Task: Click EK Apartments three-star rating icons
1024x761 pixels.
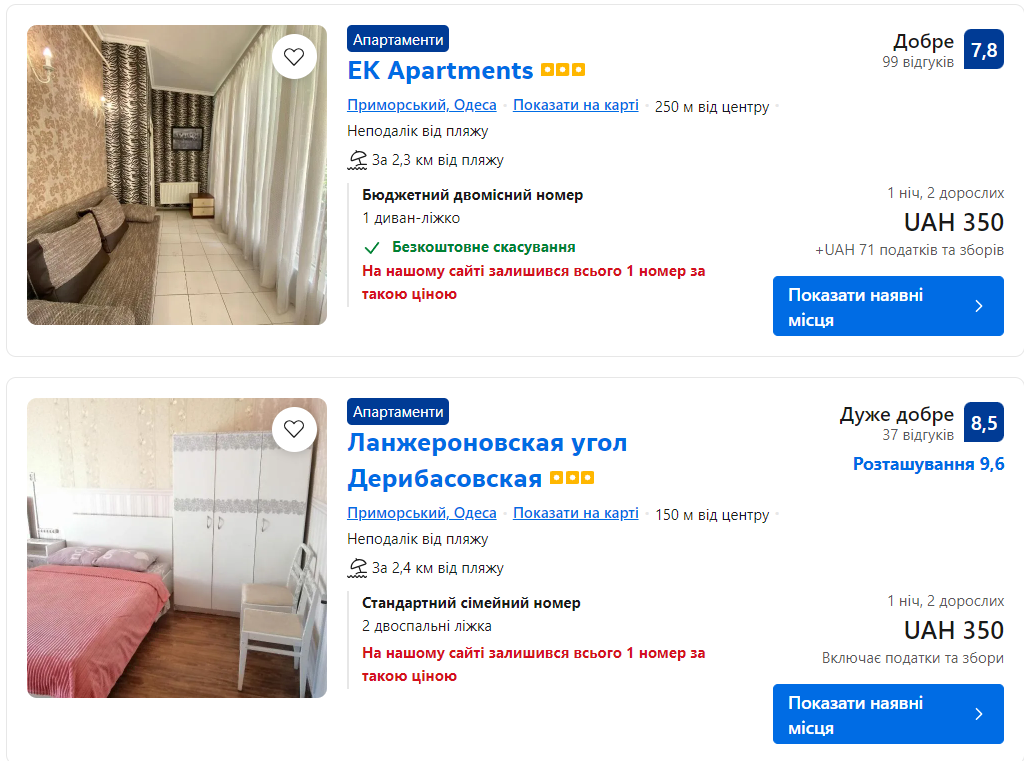Action: click(563, 71)
